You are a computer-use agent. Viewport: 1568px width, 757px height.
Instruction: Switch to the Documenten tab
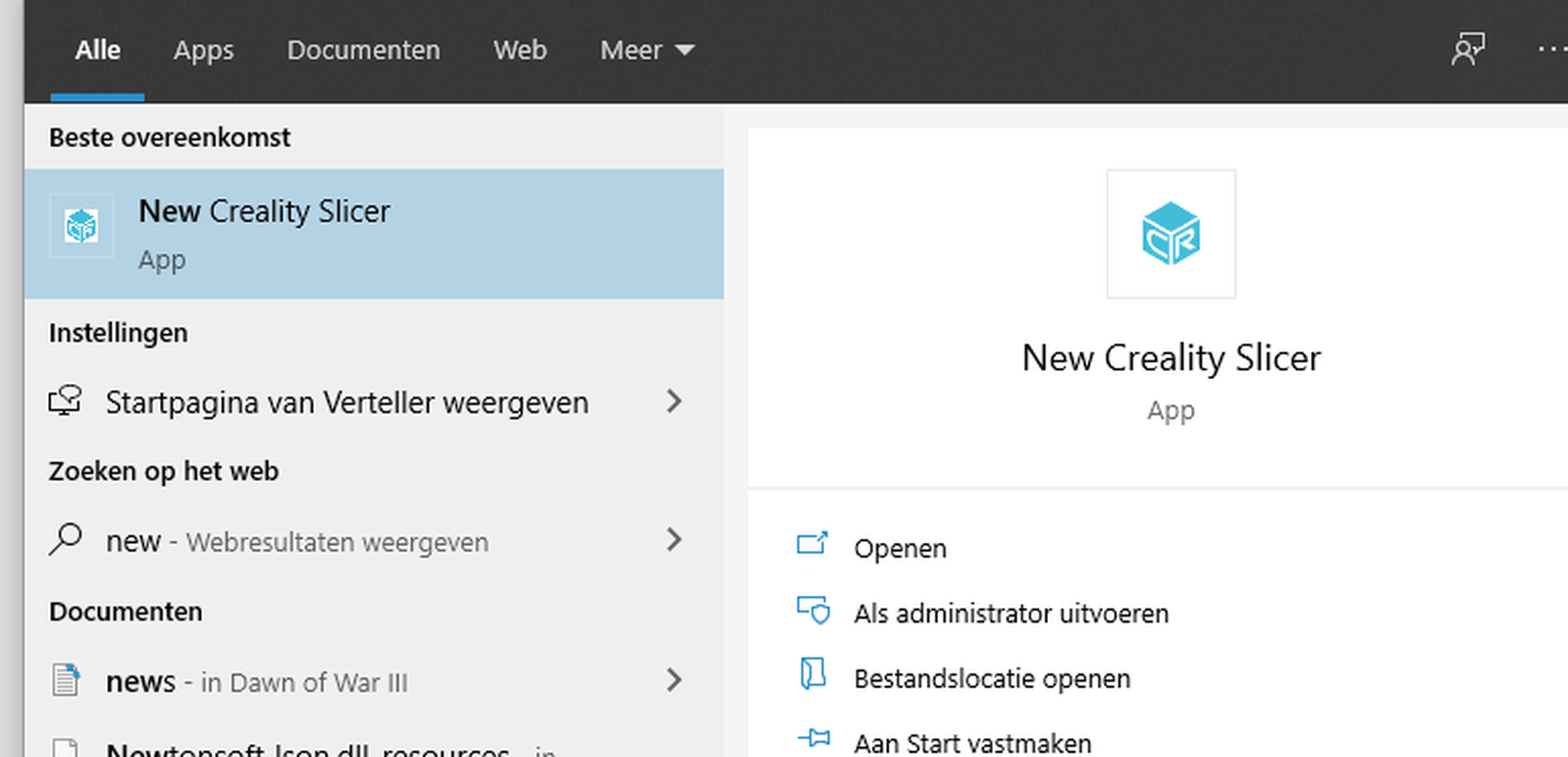(363, 50)
